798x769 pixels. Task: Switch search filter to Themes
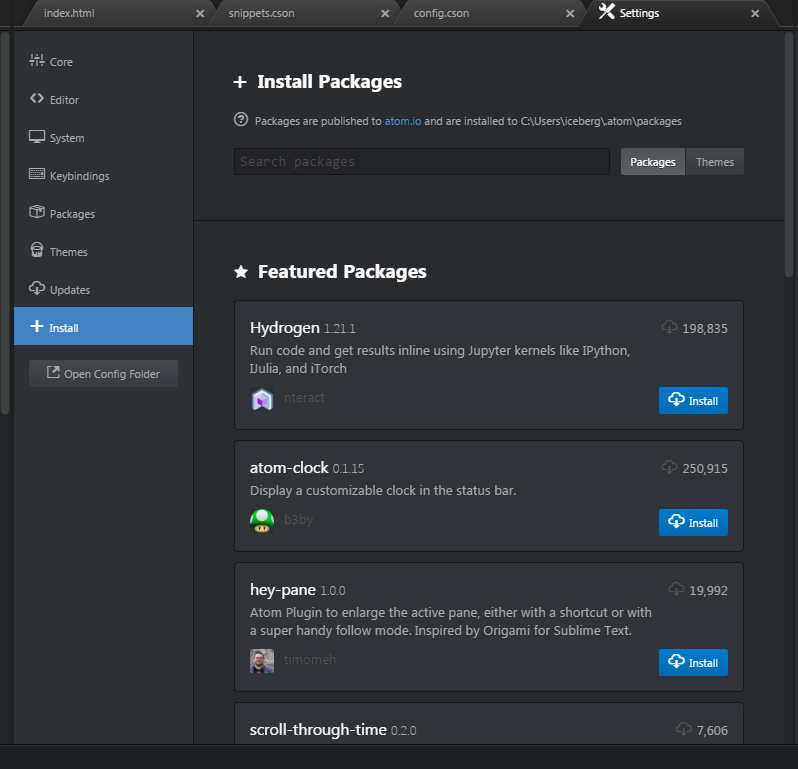(x=714, y=162)
